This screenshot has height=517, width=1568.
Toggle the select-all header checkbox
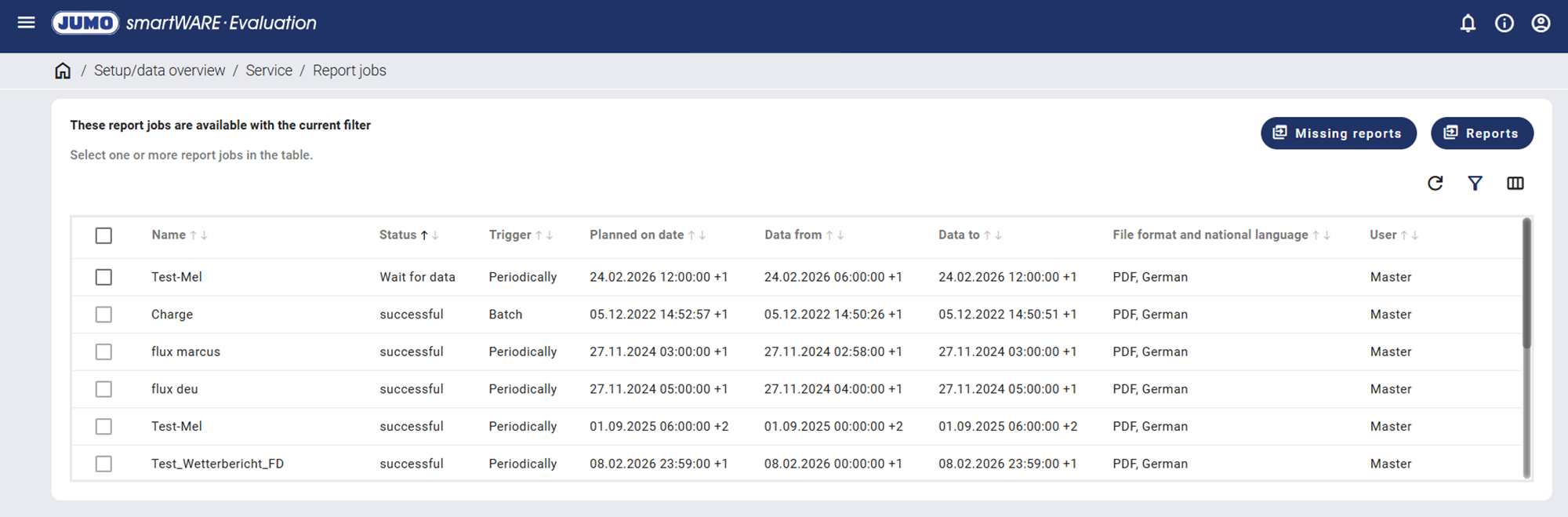(103, 235)
